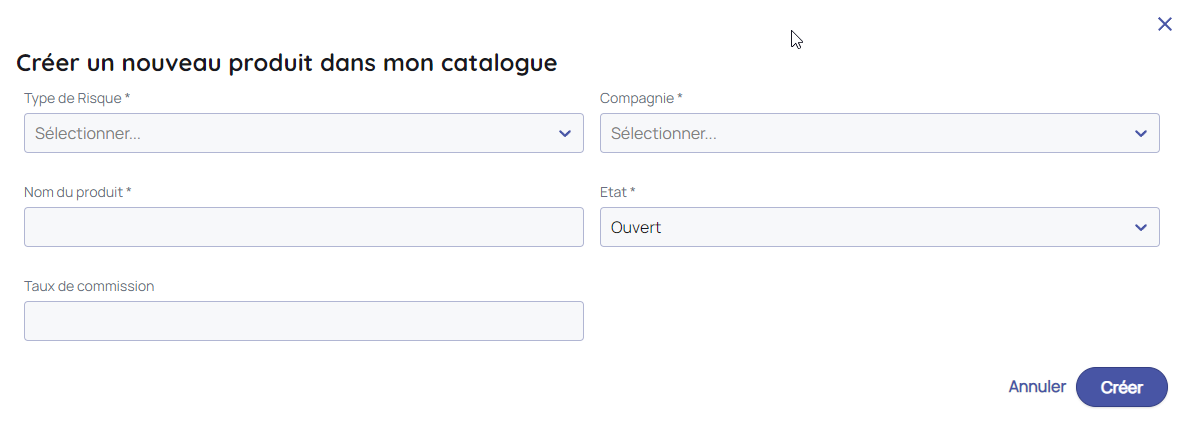1184x427 pixels.
Task: Click the Compagnie chevron arrow
Action: [1141, 133]
